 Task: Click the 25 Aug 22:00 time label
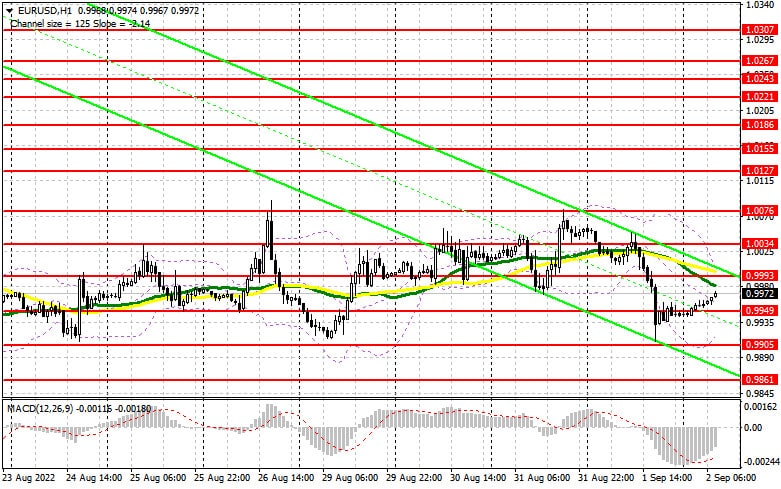(223, 478)
